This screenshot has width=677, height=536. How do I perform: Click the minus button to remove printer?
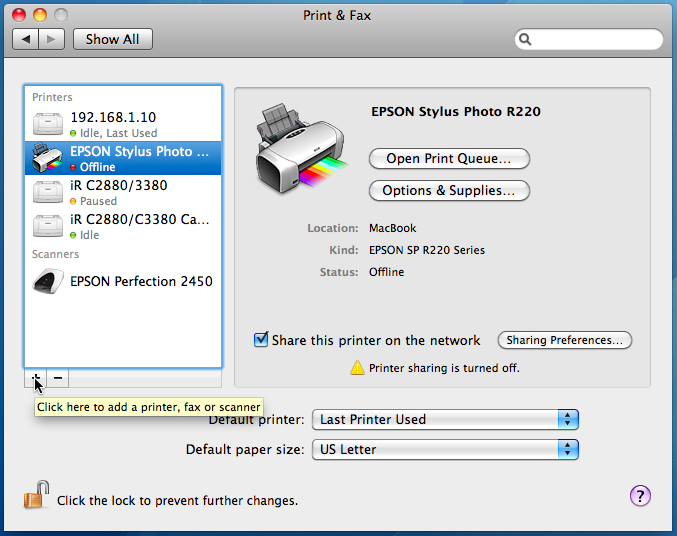click(58, 378)
